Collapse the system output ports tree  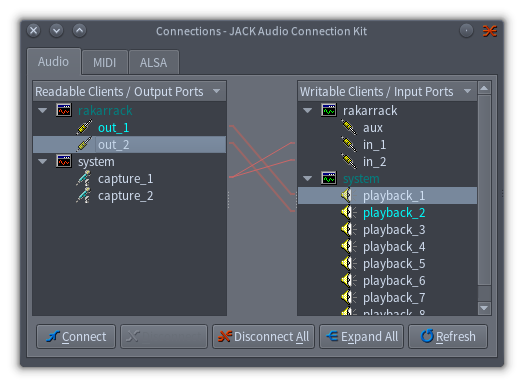tap(43, 161)
